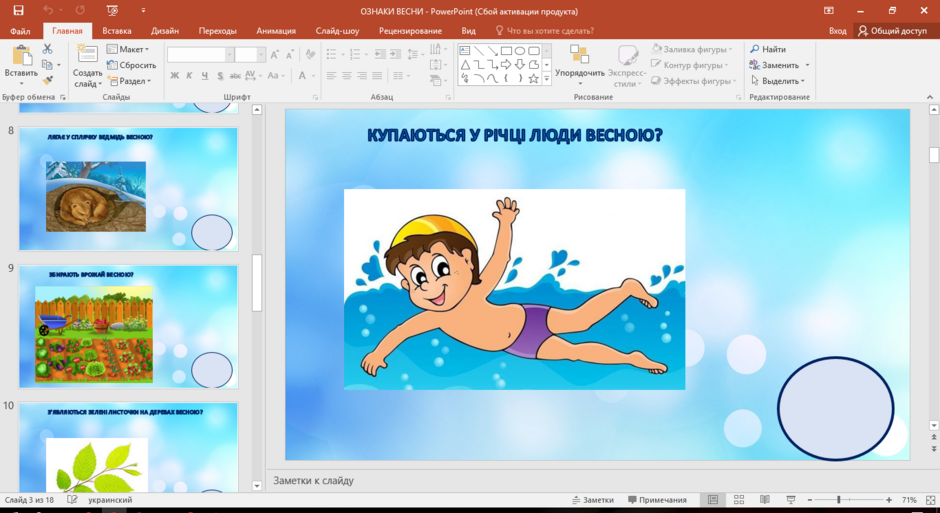Select slide 9 thumbnail with the garden
Screen dimensions: 940x513
click(x=128, y=327)
